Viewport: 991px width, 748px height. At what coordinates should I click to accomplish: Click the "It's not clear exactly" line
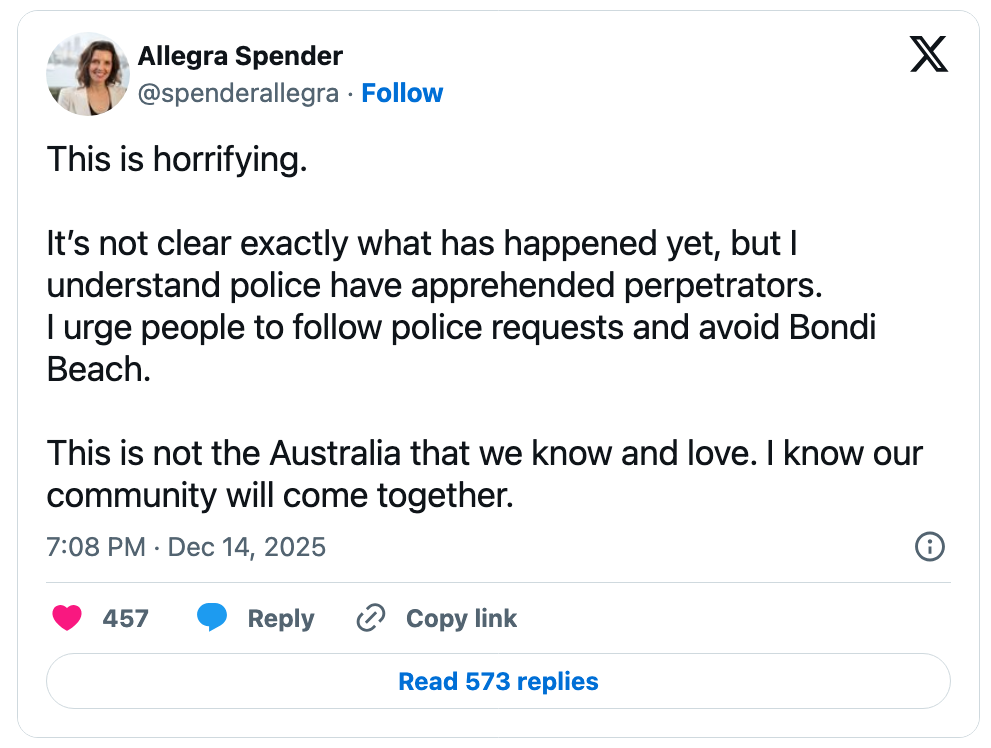click(x=422, y=244)
